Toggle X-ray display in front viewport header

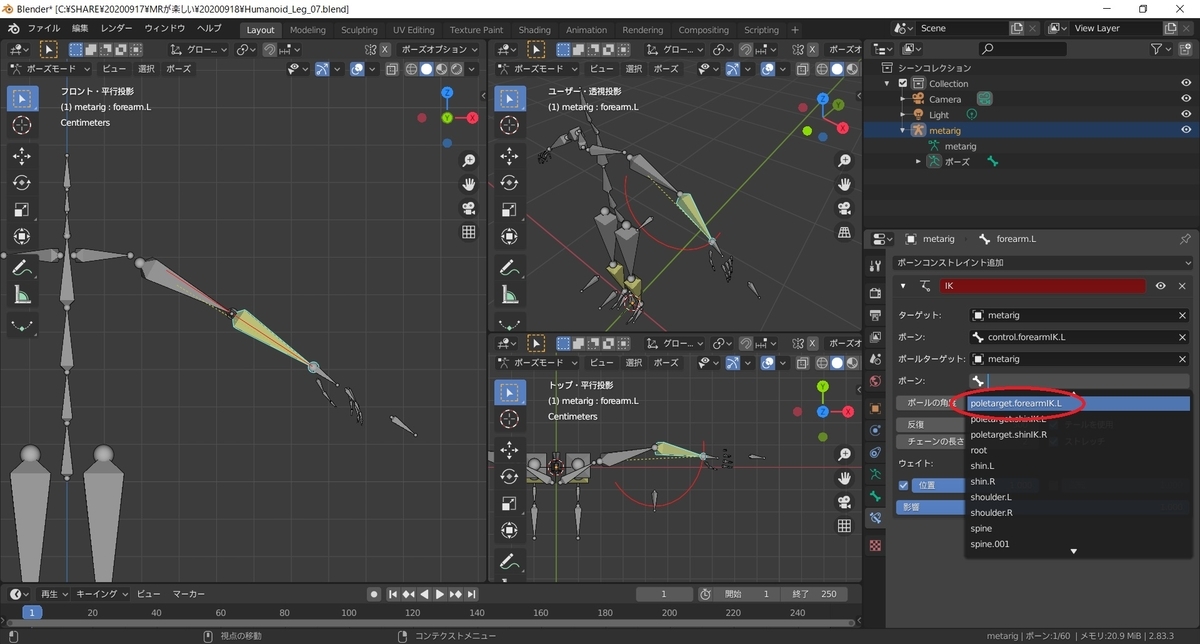pos(391,69)
